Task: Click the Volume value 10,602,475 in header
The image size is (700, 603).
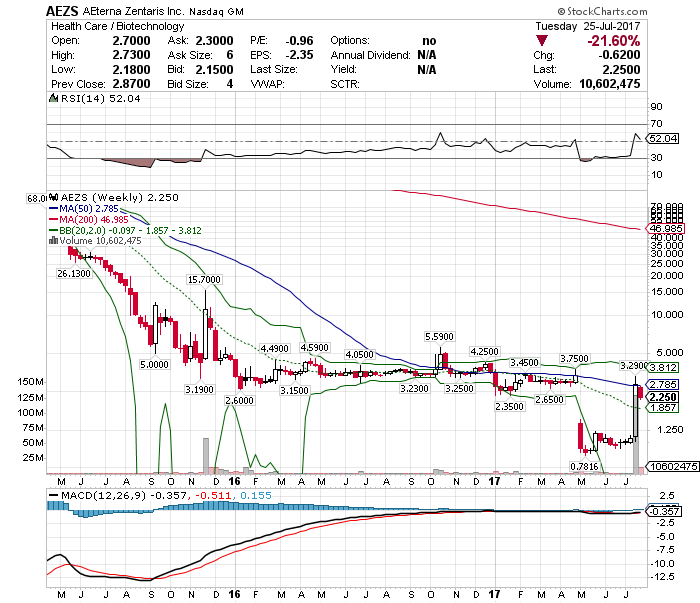Action: pos(610,84)
